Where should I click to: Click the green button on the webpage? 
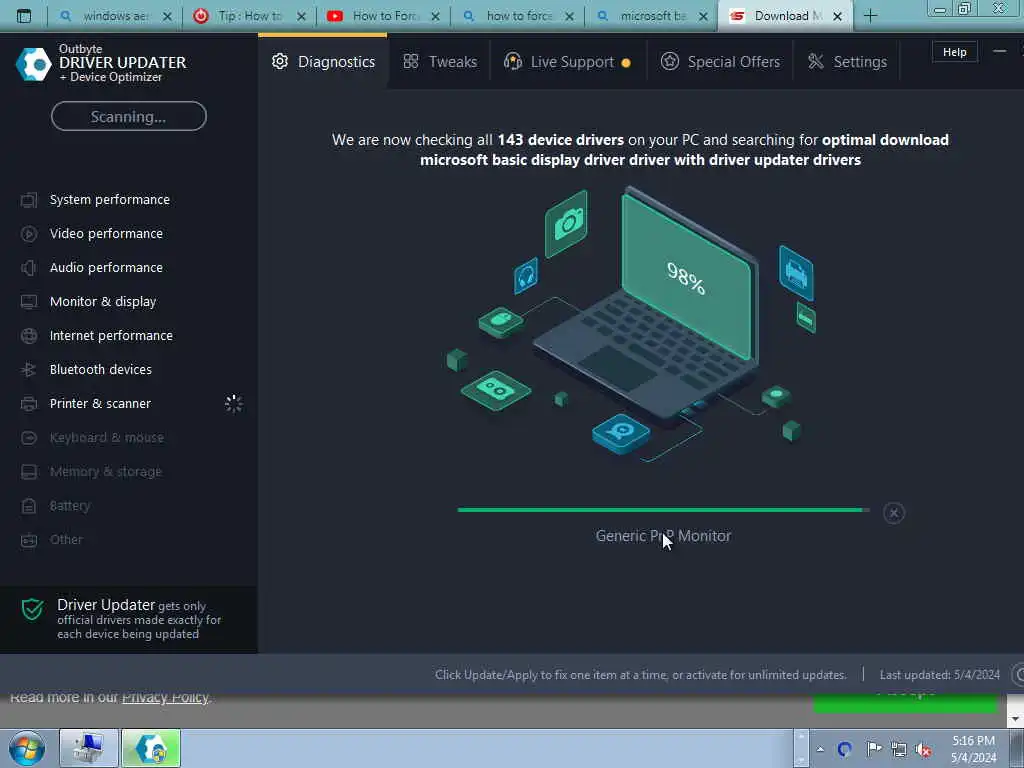pyautogui.click(x=905, y=704)
